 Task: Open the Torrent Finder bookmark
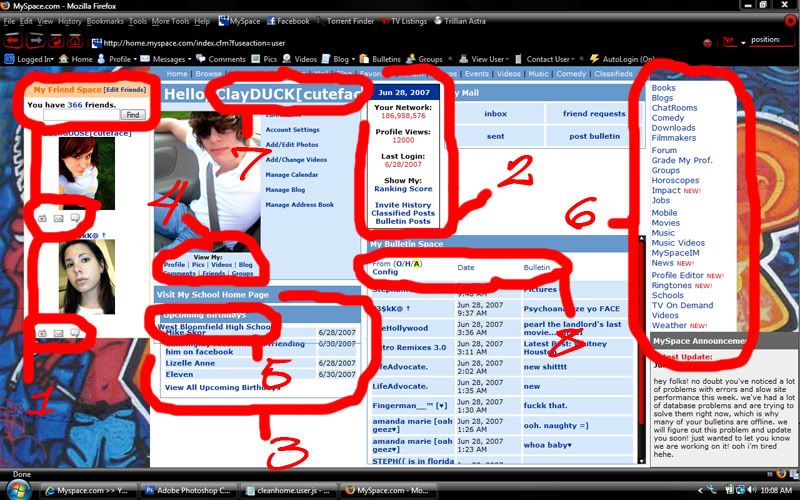[x=345, y=21]
